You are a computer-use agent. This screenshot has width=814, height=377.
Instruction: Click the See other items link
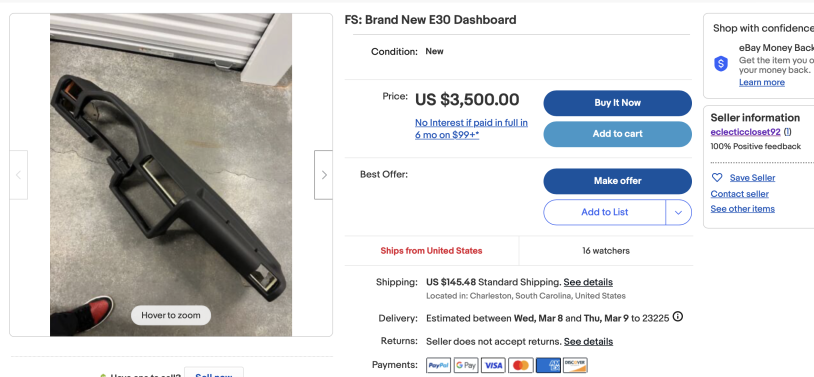click(x=742, y=209)
